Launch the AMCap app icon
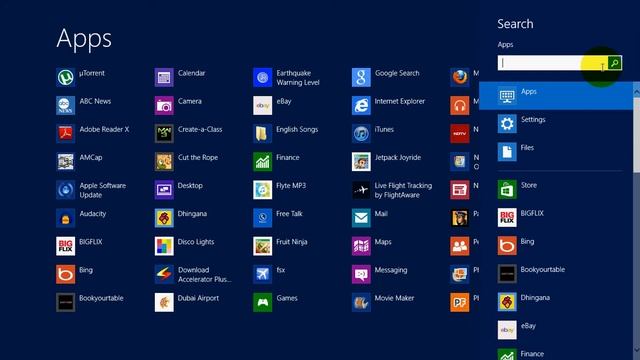Screen dimensions: 640x360 pyautogui.click(x=65, y=162)
